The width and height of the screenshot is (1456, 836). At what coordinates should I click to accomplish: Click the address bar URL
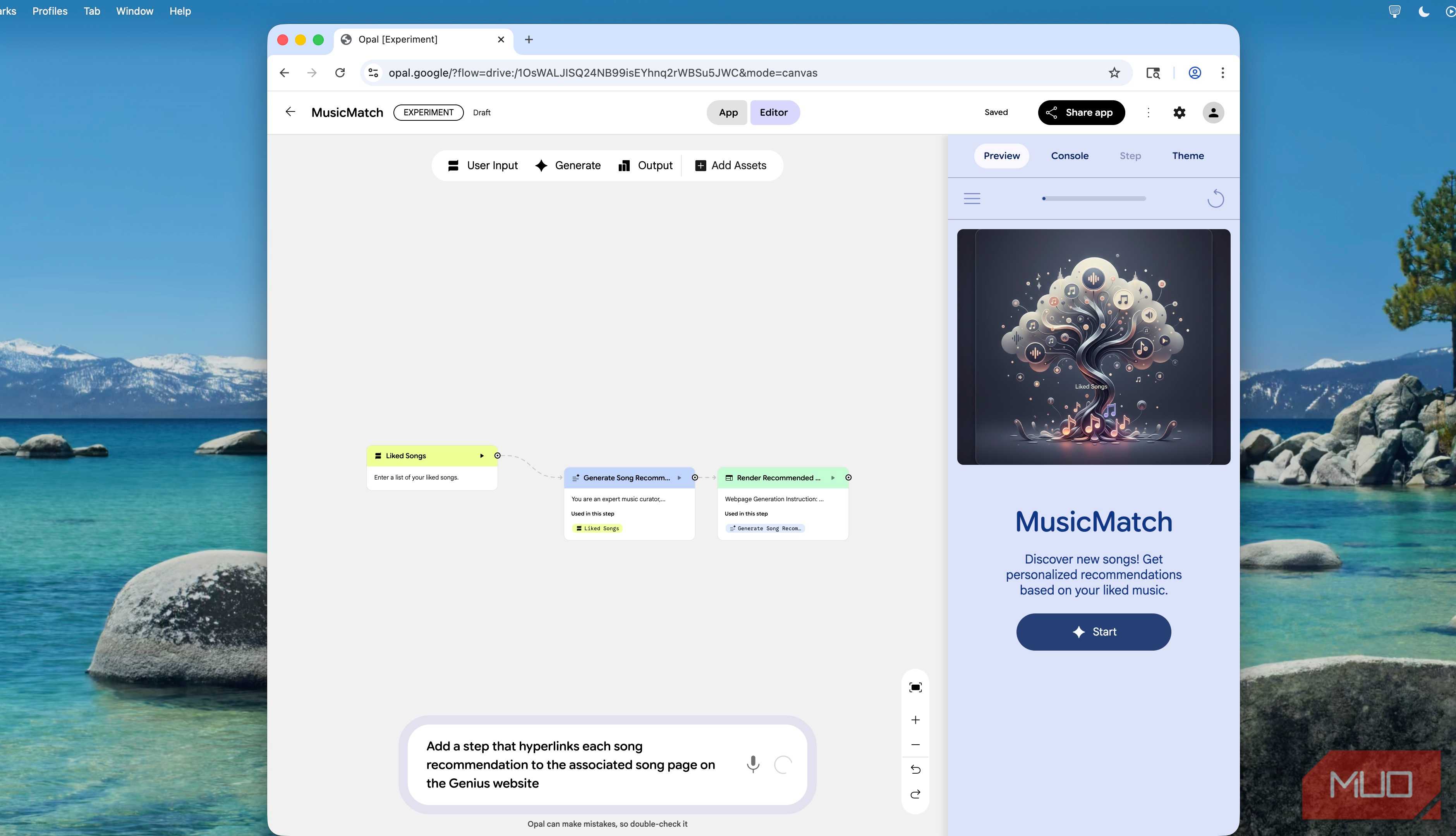(603, 73)
